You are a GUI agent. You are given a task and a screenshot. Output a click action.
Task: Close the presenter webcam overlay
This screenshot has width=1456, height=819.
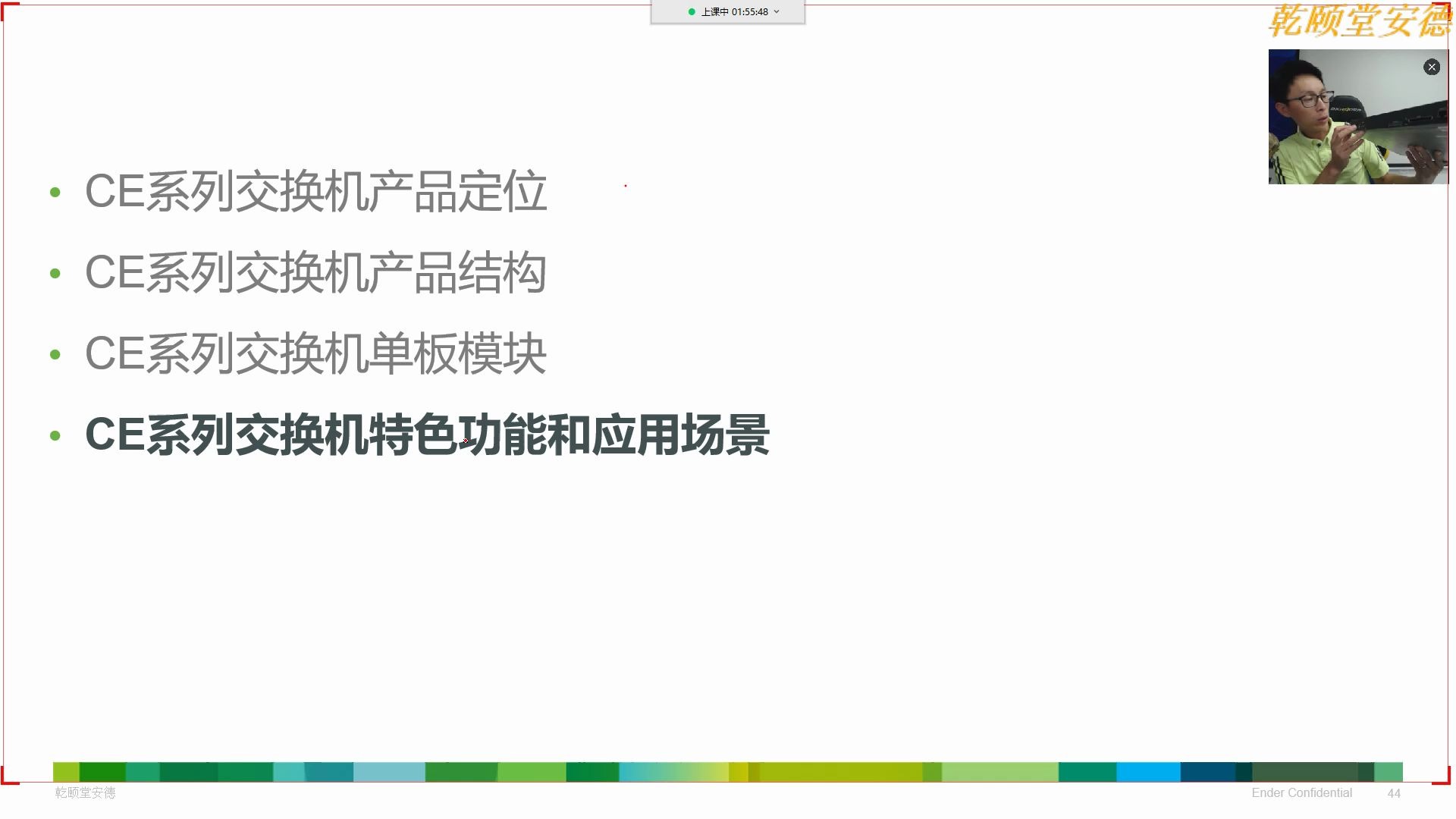click(1432, 67)
